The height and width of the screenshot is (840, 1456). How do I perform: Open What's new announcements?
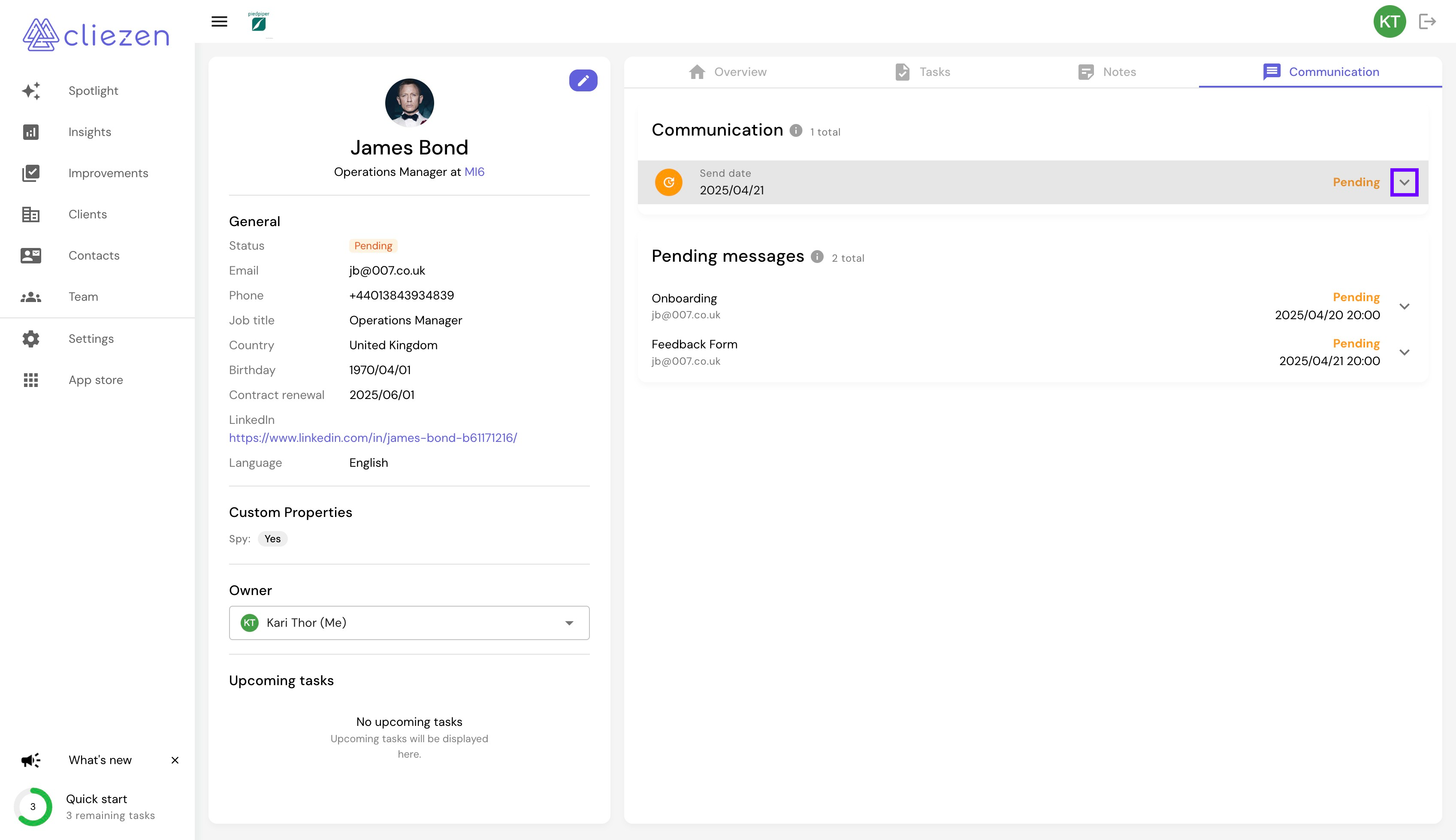[100, 760]
